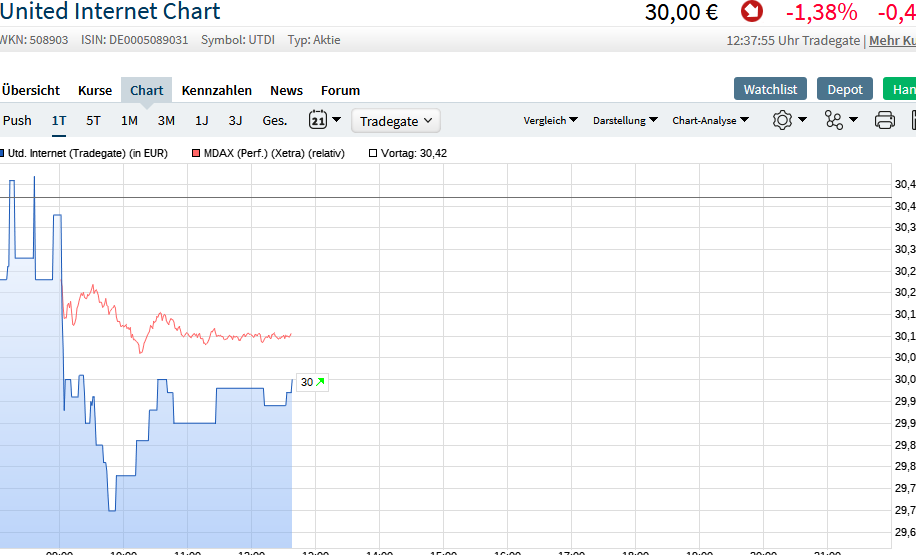Open the Vergleich dropdown
This screenshot has height=555, width=916.
(551, 121)
